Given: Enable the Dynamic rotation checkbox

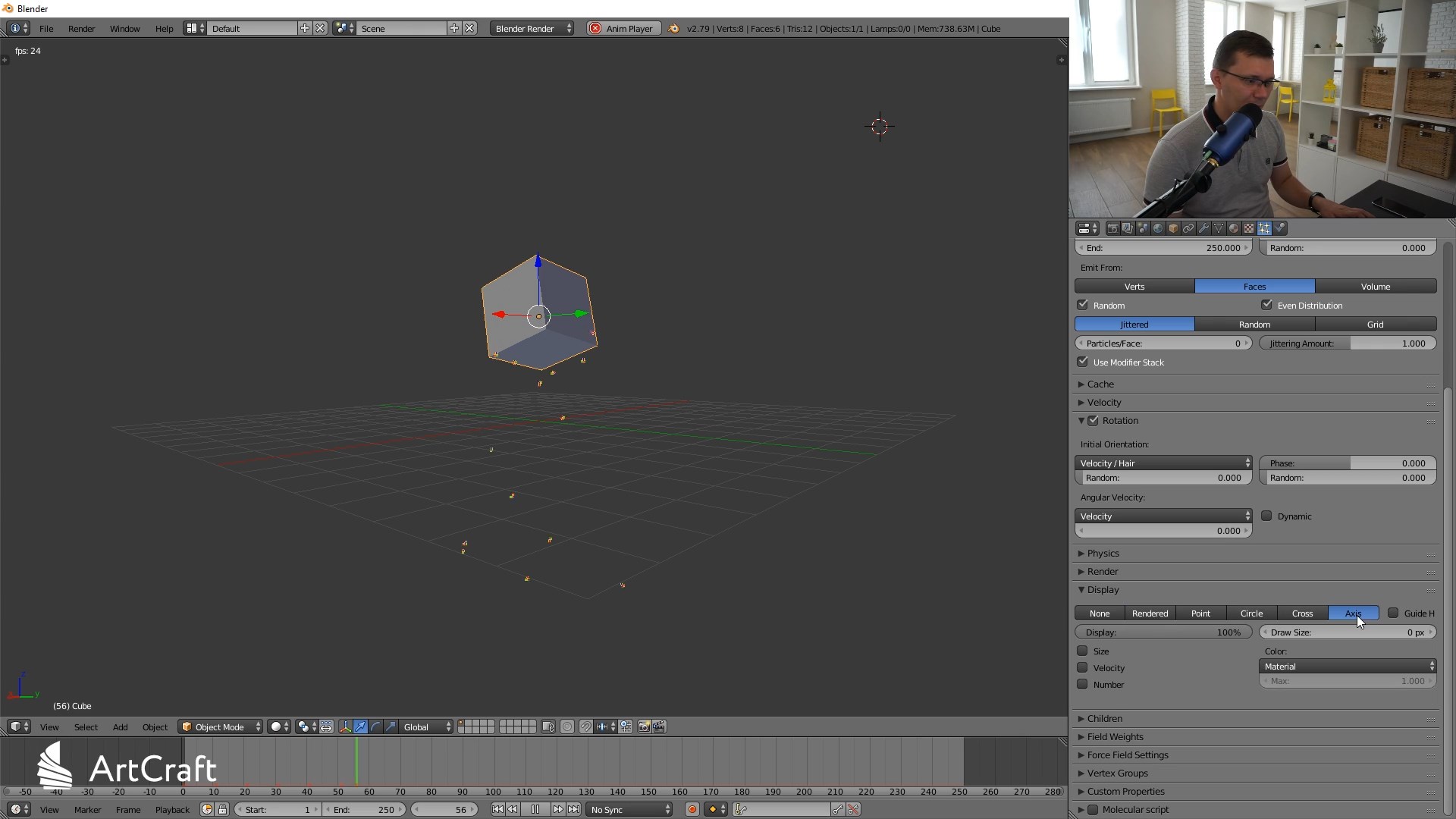Looking at the screenshot, I should tap(1266, 516).
